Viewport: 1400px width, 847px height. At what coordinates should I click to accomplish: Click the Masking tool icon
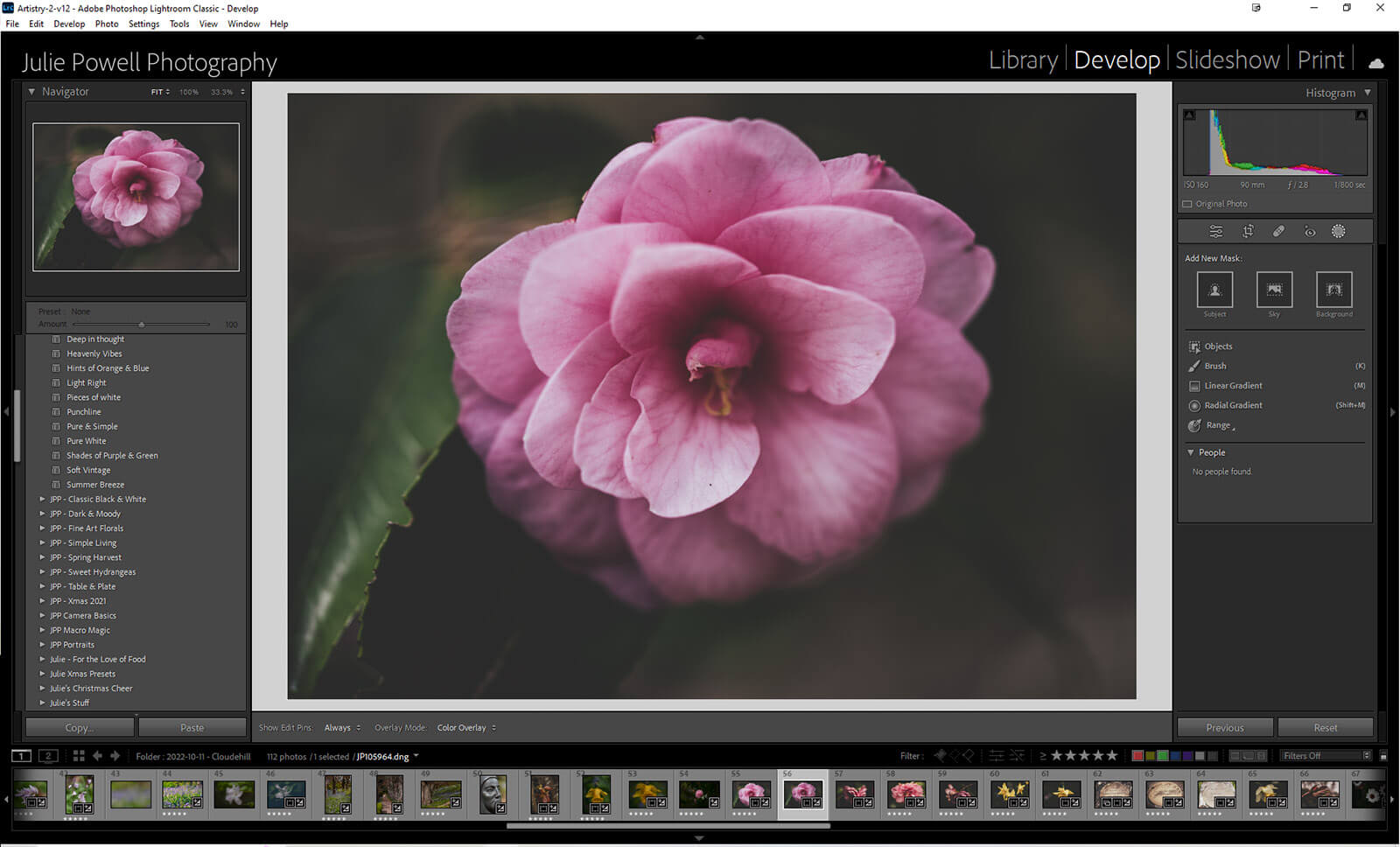1338,232
